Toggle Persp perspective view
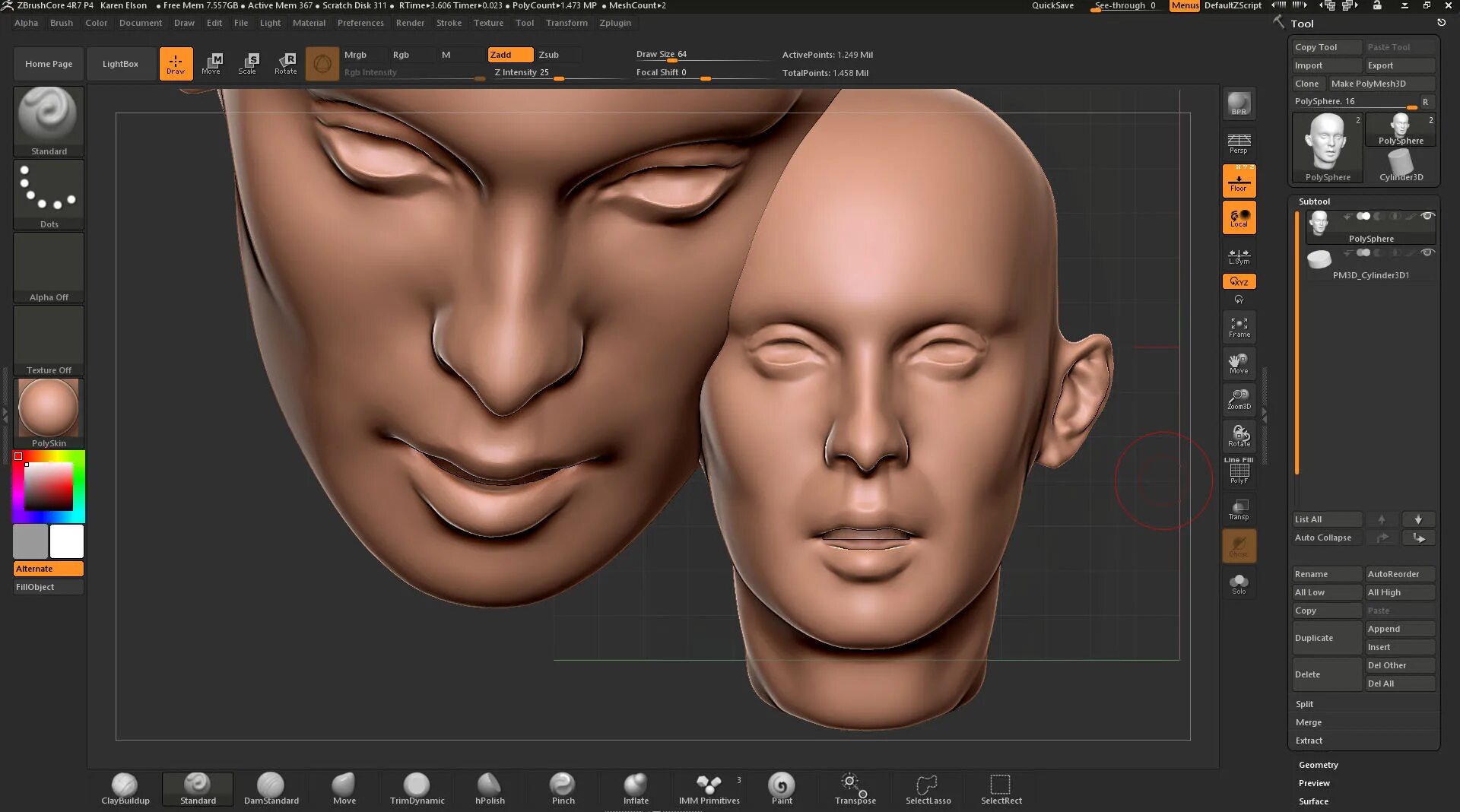1460x812 pixels. (x=1239, y=143)
